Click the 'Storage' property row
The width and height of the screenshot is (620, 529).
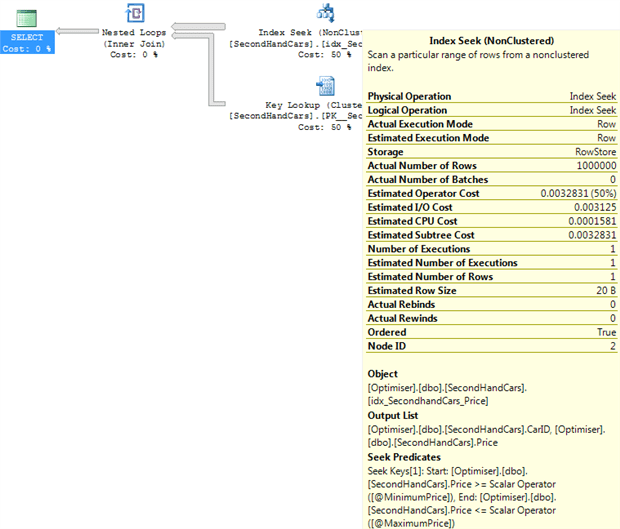(x=491, y=152)
